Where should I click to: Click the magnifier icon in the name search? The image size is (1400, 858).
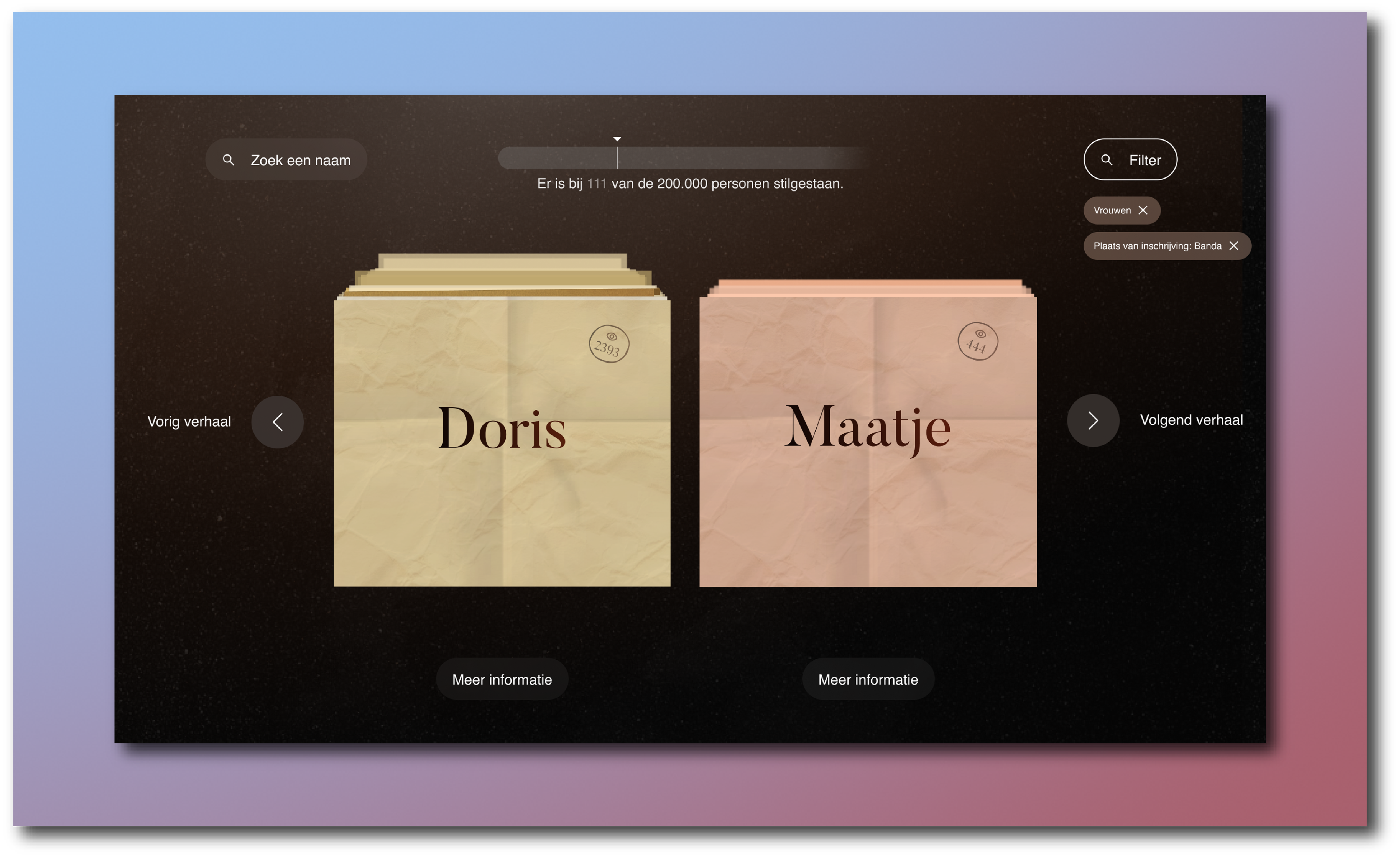(x=228, y=160)
